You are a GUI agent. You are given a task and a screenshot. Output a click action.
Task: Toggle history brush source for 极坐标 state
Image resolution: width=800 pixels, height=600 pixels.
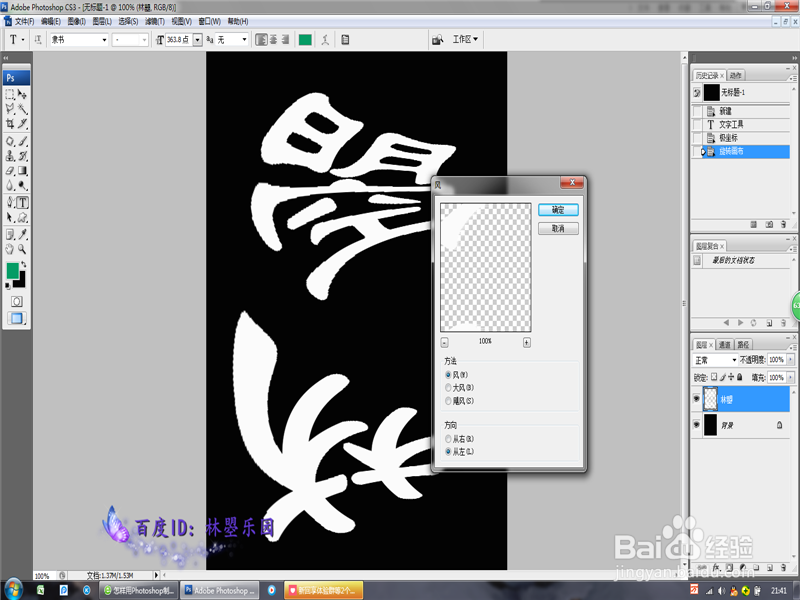697,138
